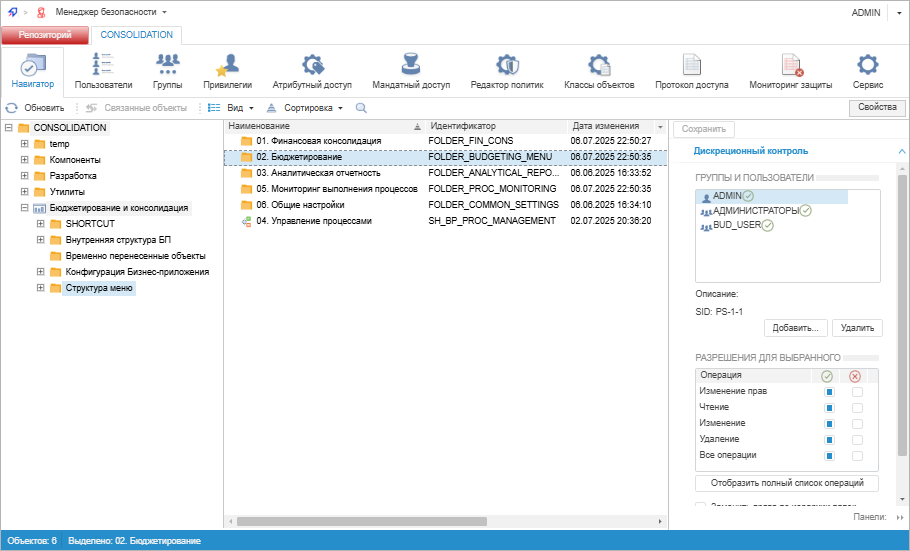The height and width of the screenshot is (551, 910).
Task: Click the horizontal scrollbar in object list
Action: tap(362, 521)
